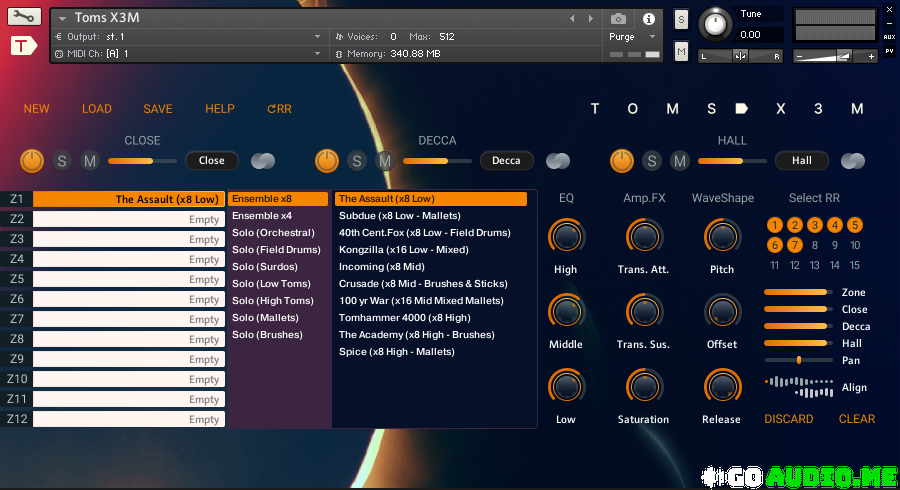Toggle the CLOSE mic power button
This screenshot has width=900, height=490.
pos(32,161)
